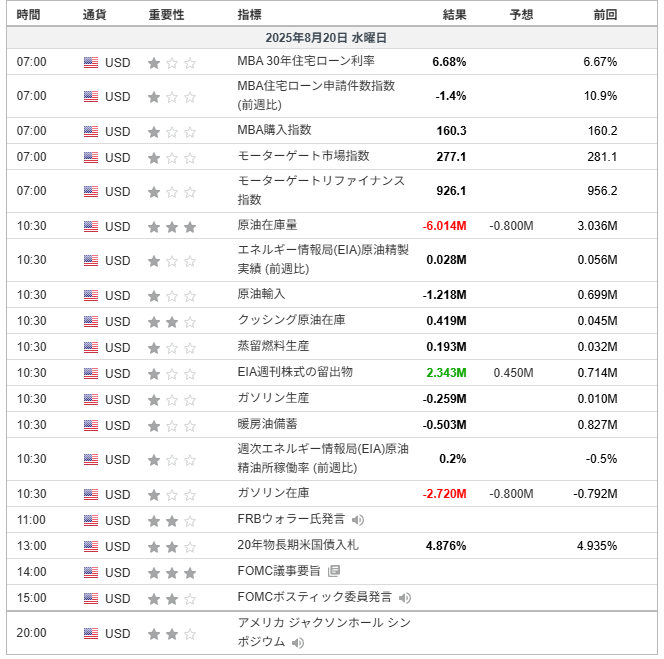
Task: Click importance stars in MBA 30年住宅ローン利率 row
Action: pyautogui.click(x=172, y=63)
